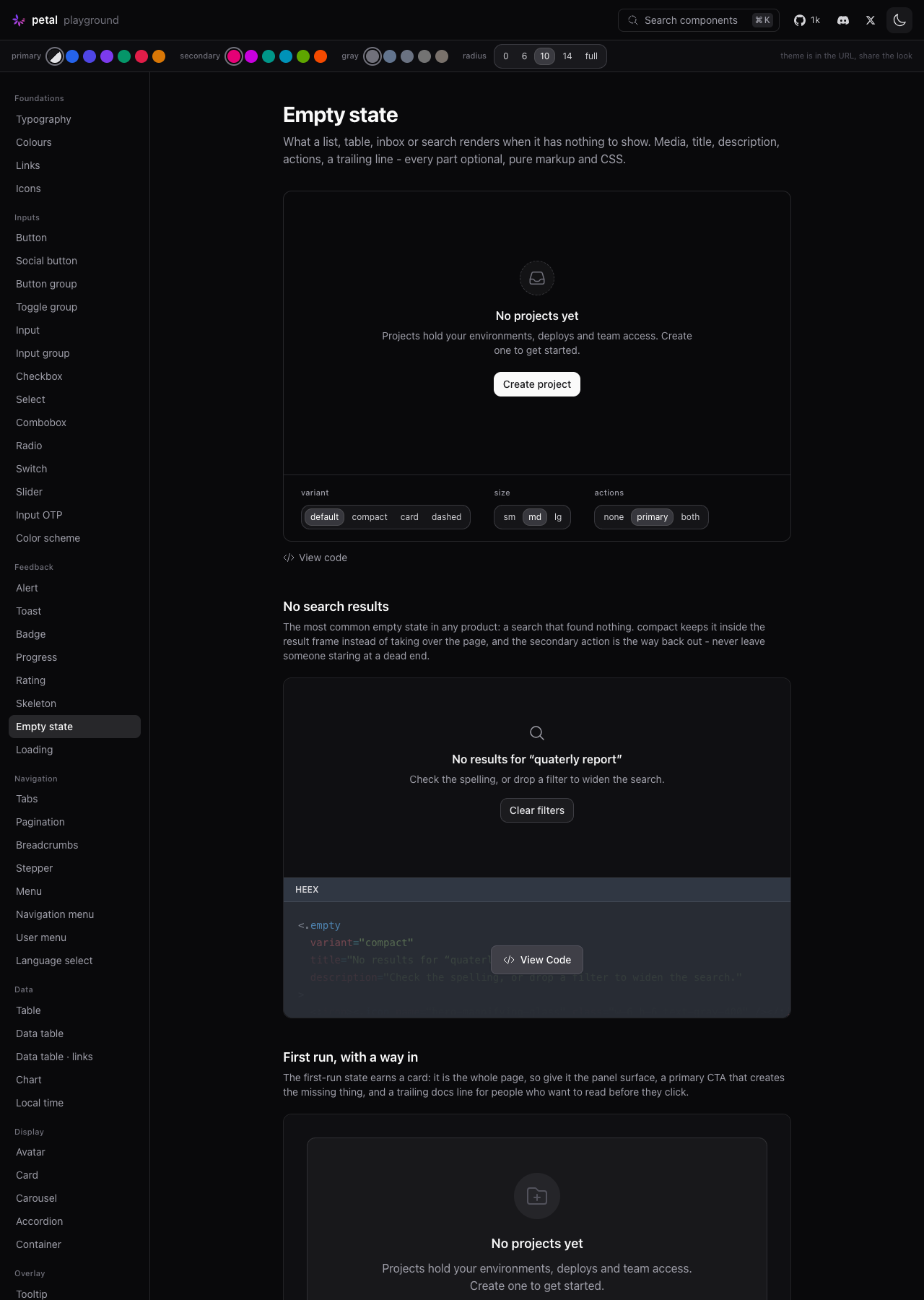Image resolution: width=924 pixels, height=1300 pixels.
Task: Open the X (Twitter) profile icon
Action: tap(871, 20)
